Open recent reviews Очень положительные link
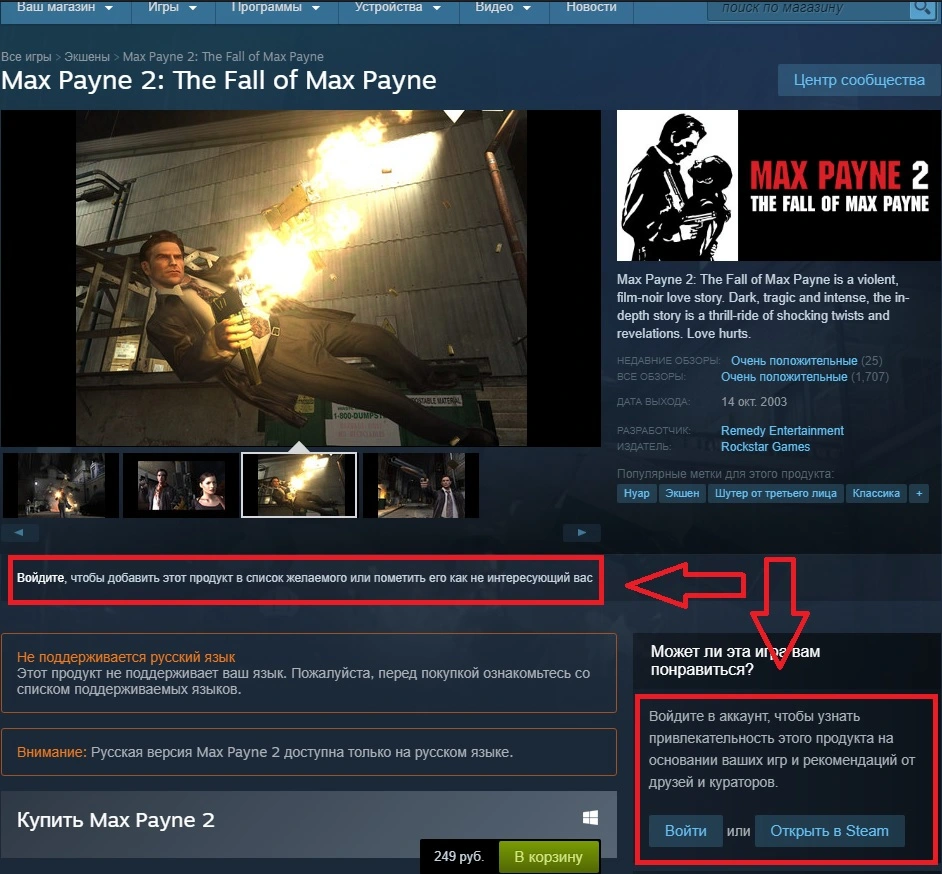Screen dimensions: 942x874 point(794,360)
